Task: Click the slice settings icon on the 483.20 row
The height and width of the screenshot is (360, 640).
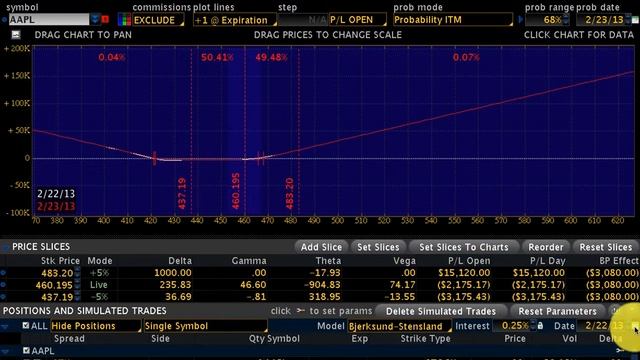Action: tap(3, 273)
